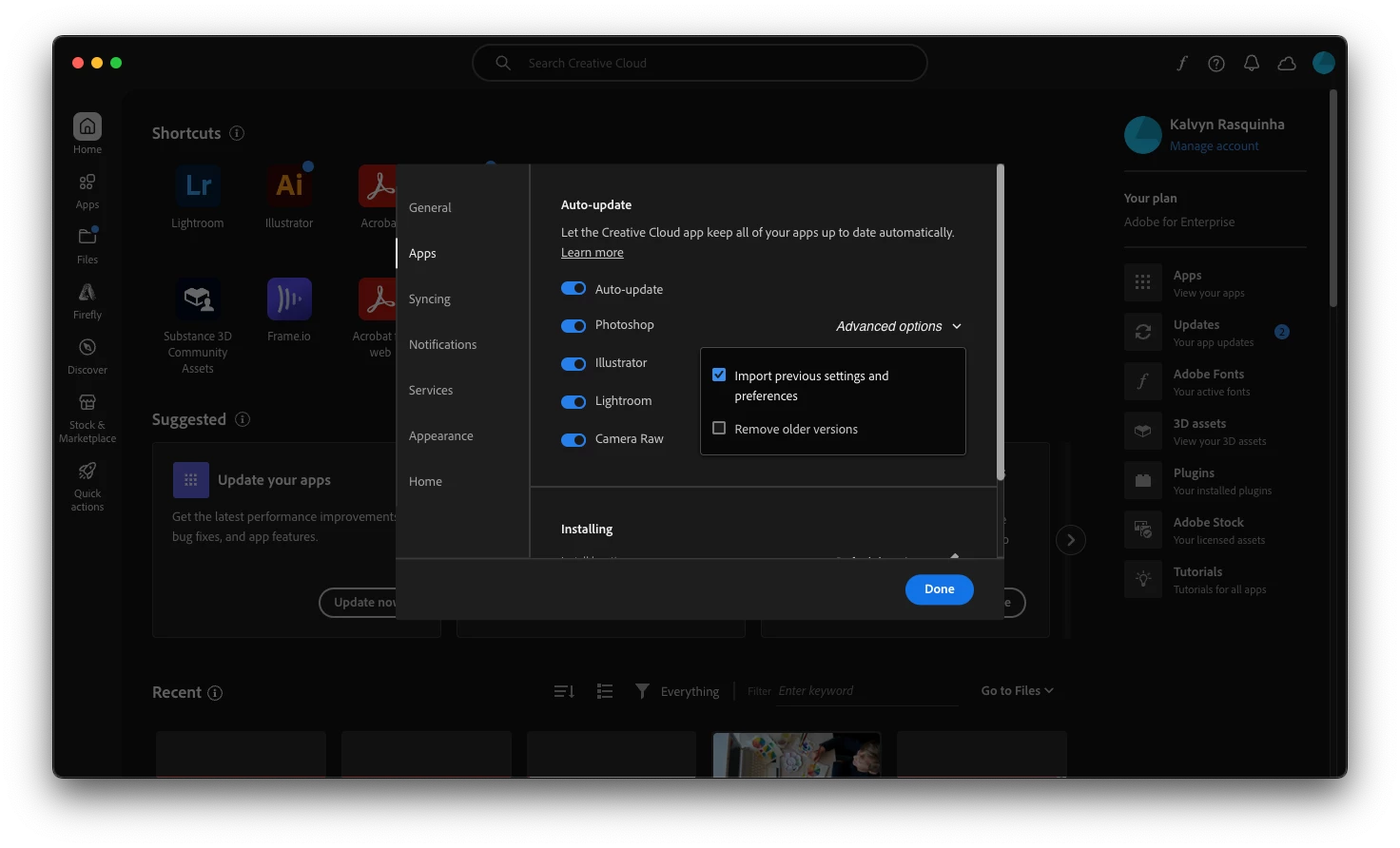Check cloud sync status icon
Viewport: 1400px width, 848px height.
coord(1287,64)
